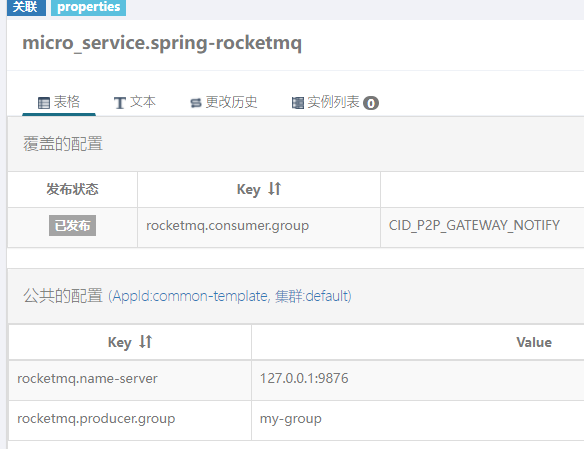This screenshot has height=449, width=584.
Task: Switch to the 文本 tab
Action: point(135,102)
